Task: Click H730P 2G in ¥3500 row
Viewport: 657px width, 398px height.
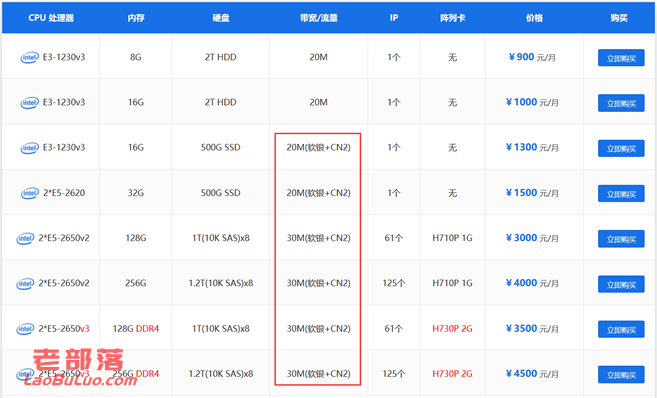Action: tap(453, 328)
